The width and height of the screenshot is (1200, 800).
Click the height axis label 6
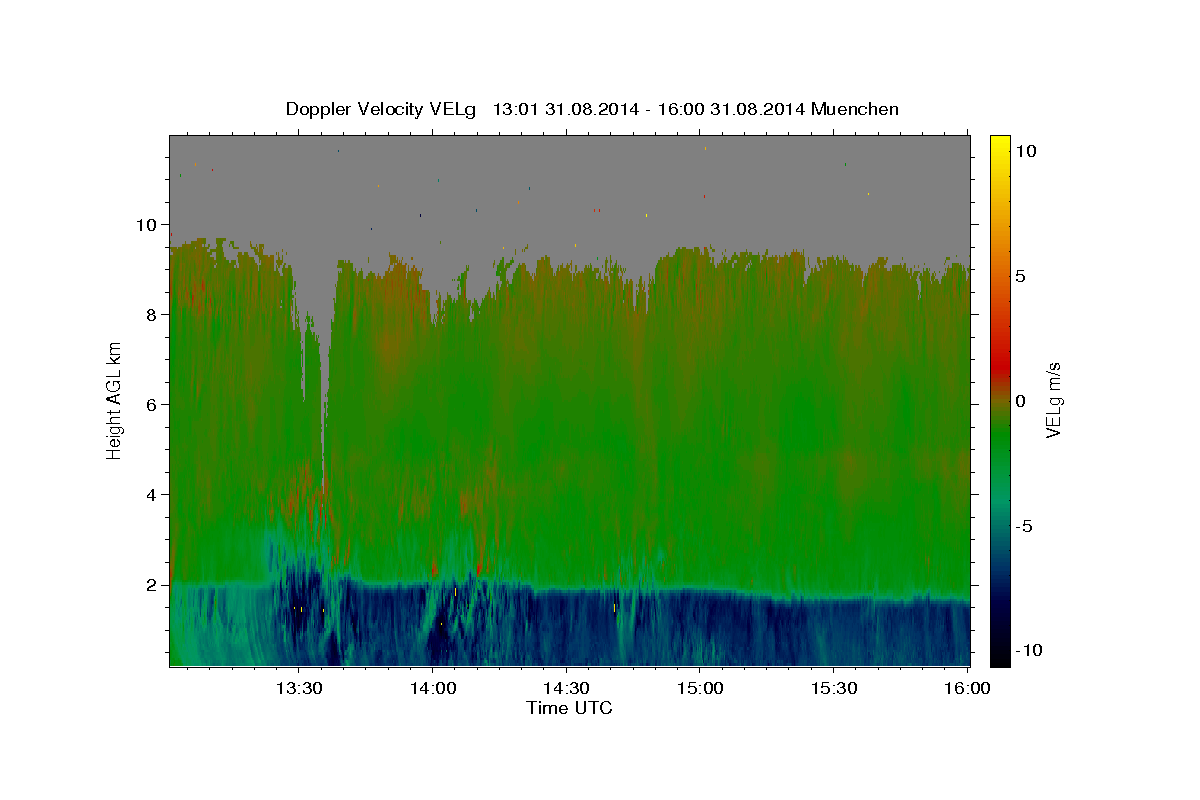click(x=154, y=404)
